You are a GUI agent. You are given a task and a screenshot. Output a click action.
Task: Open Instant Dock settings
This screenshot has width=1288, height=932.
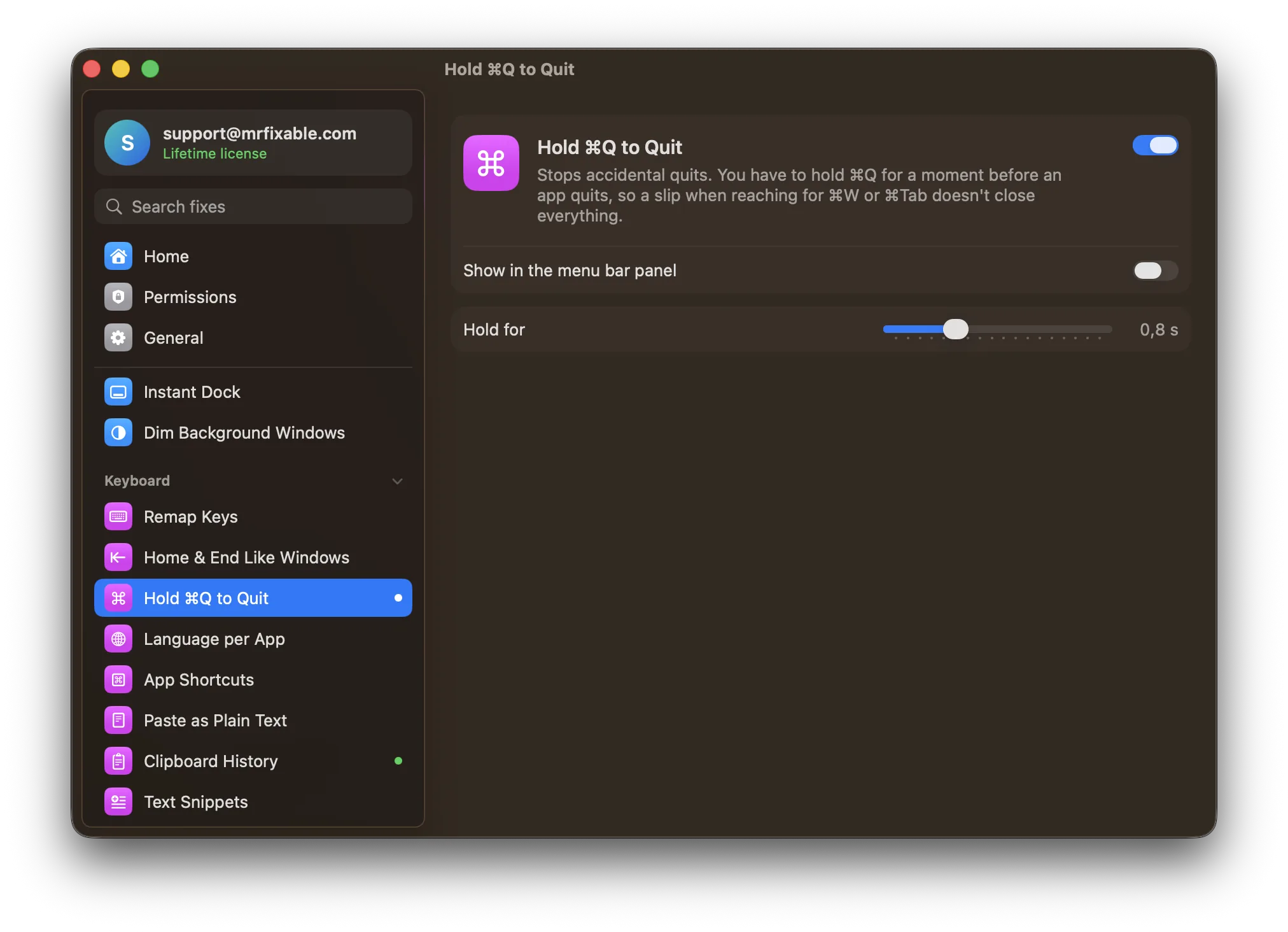click(x=253, y=392)
